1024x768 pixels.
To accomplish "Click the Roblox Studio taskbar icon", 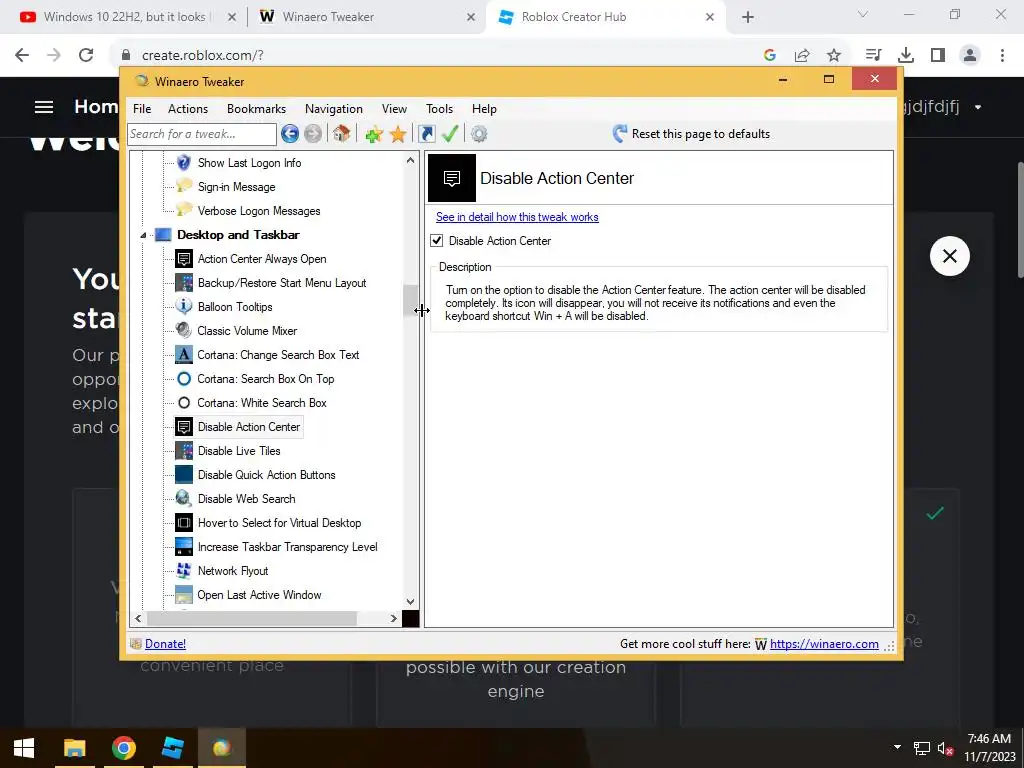I will click(172, 748).
